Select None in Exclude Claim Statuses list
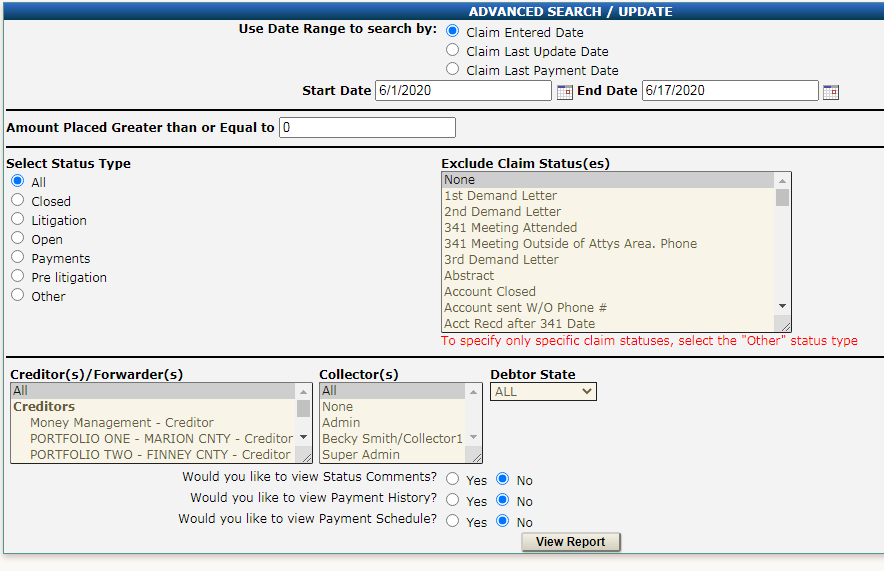This screenshot has height=571, width=884. tap(608, 180)
